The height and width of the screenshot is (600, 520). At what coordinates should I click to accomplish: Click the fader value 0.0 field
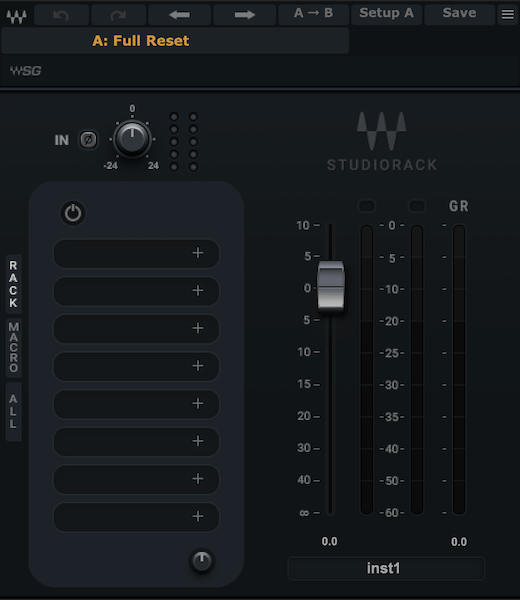pos(329,541)
